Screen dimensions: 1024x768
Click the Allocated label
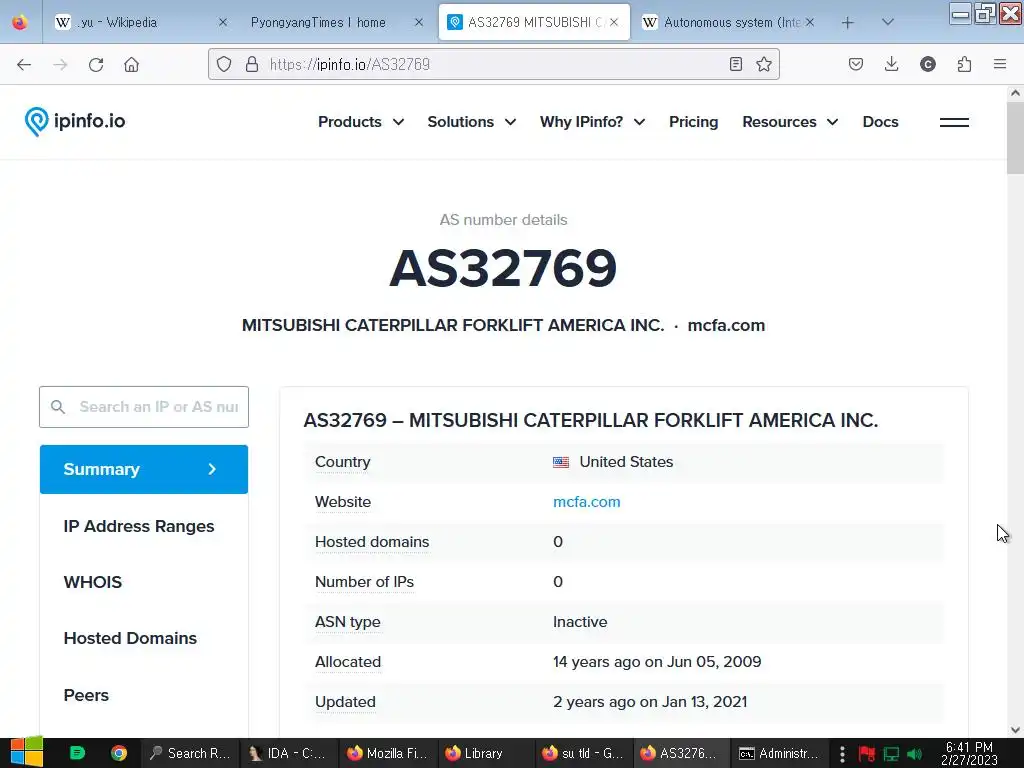pyautogui.click(x=348, y=662)
